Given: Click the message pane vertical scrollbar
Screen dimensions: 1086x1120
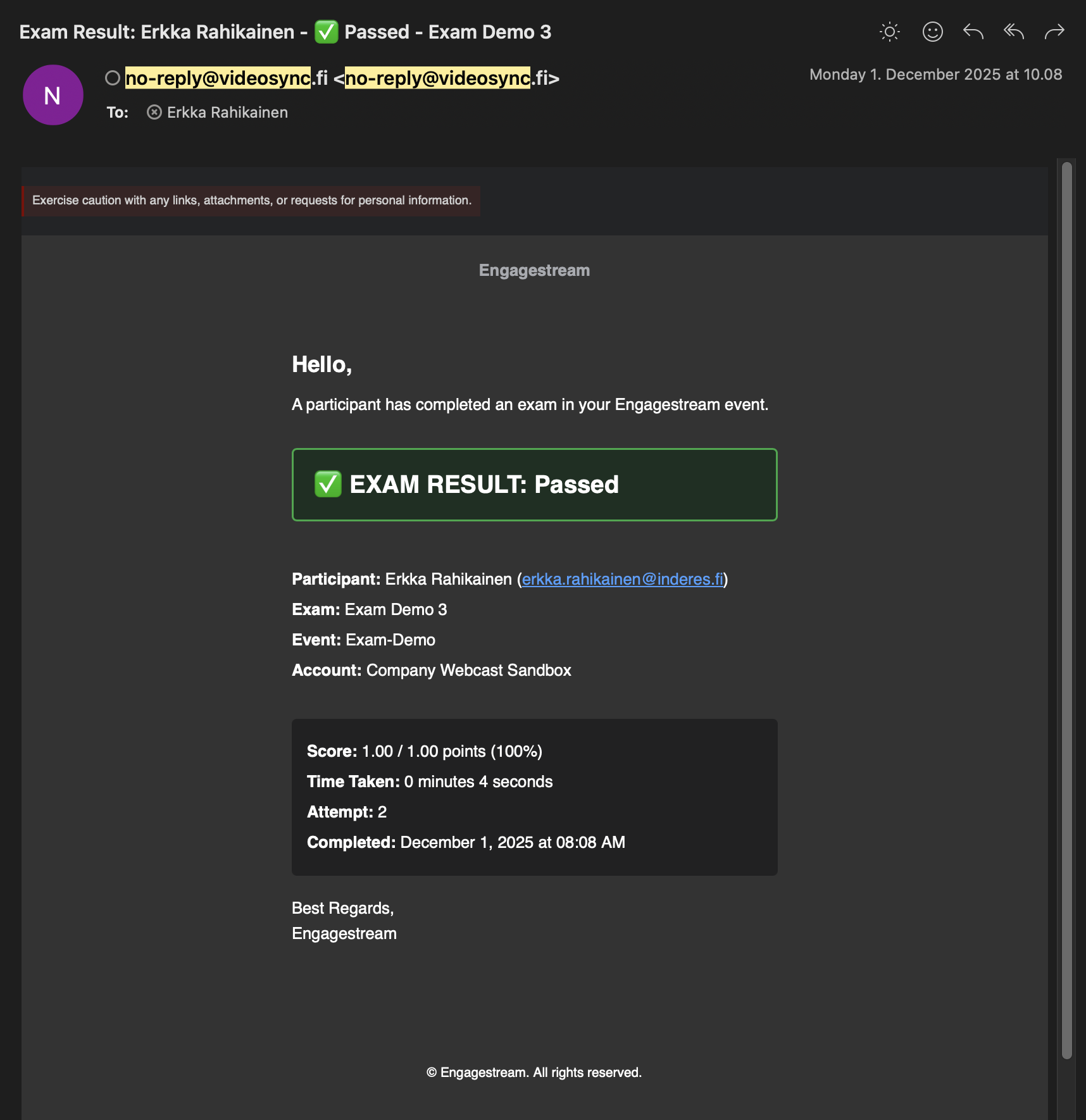Looking at the screenshot, I should tap(1066, 607).
